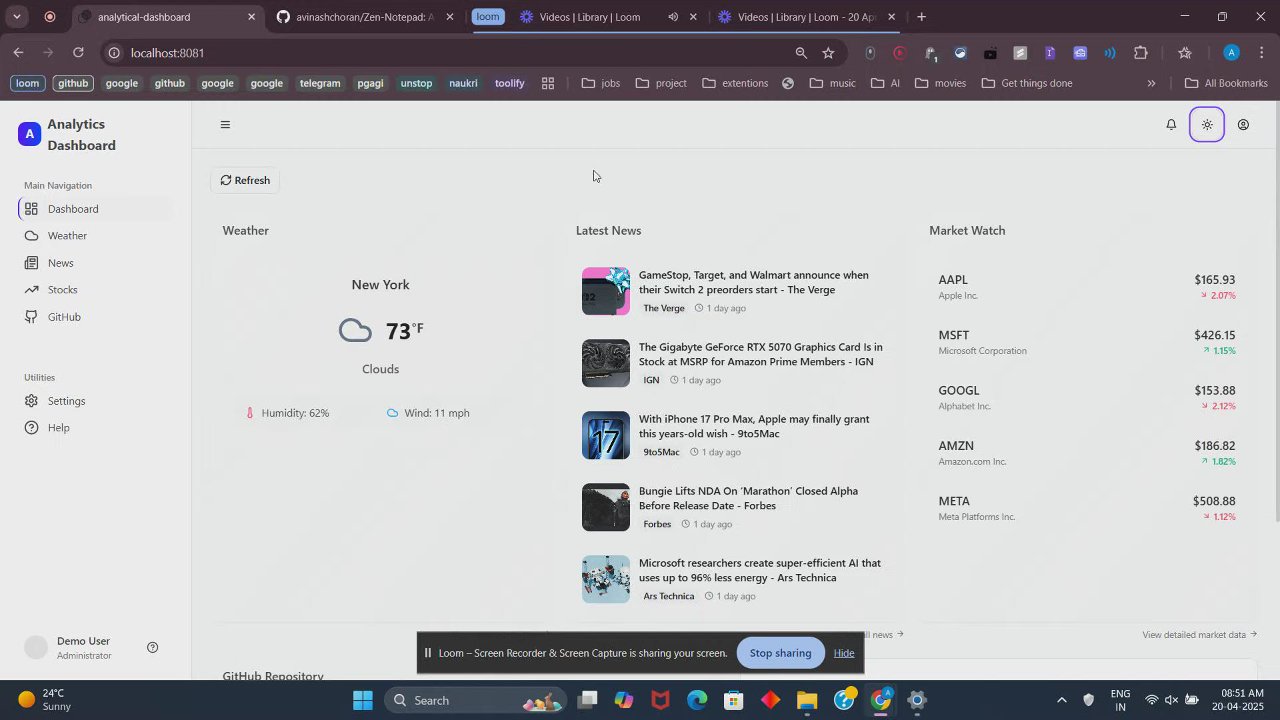Click the Analytics Dashboard logo icon
Image resolution: width=1280 pixels, height=720 pixels.
[30, 134]
